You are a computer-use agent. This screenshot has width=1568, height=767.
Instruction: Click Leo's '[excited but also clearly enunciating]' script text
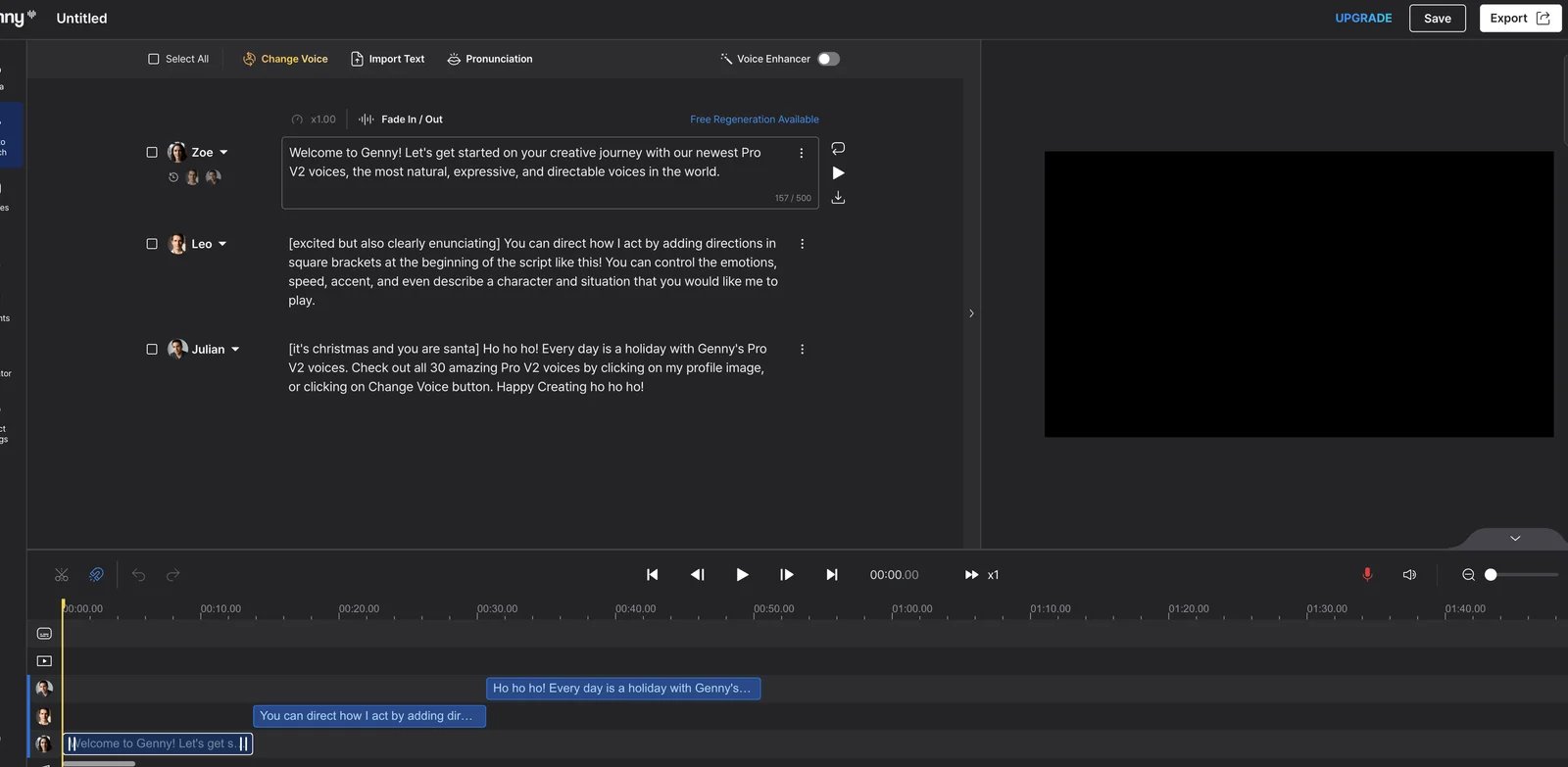pos(534,271)
